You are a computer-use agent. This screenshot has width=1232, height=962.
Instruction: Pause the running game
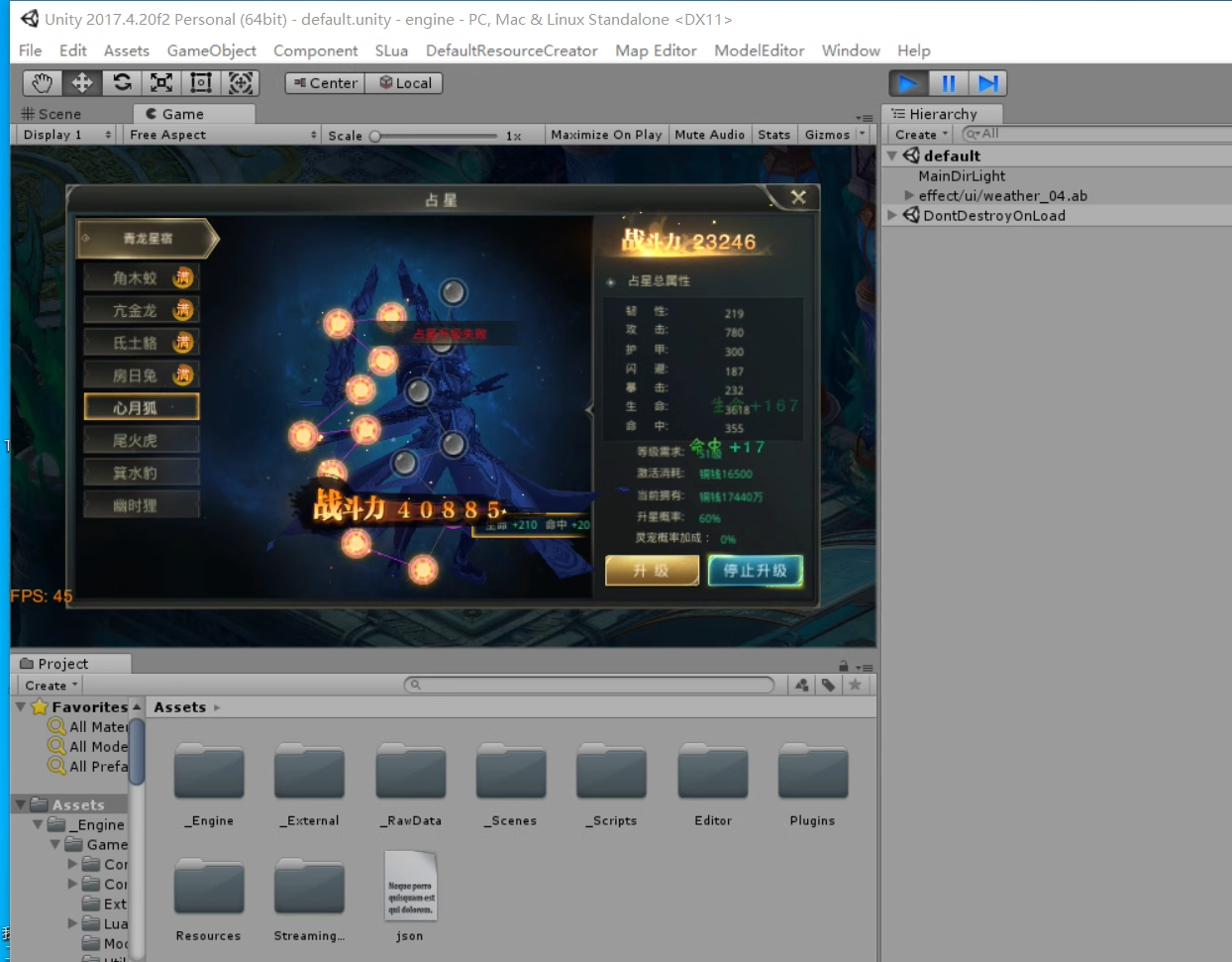948,83
